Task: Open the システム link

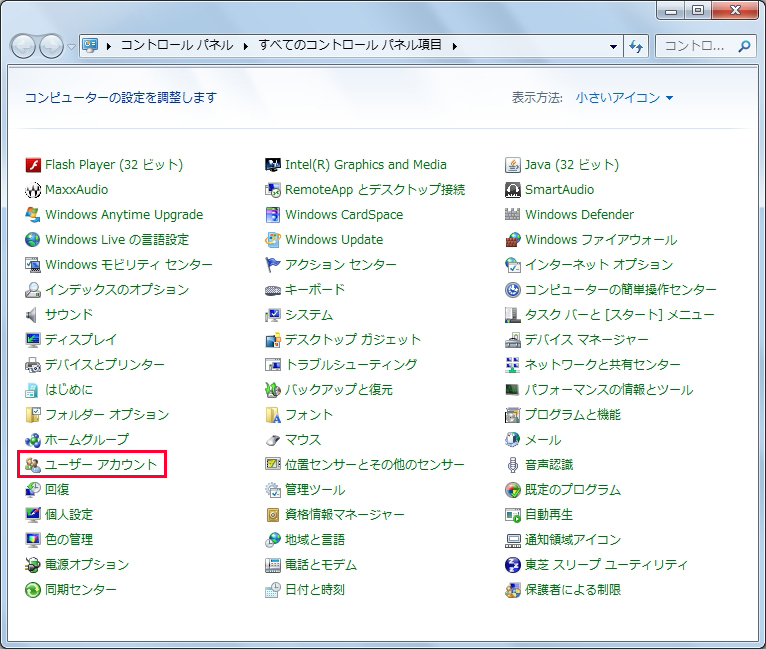Action: tap(309, 315)
